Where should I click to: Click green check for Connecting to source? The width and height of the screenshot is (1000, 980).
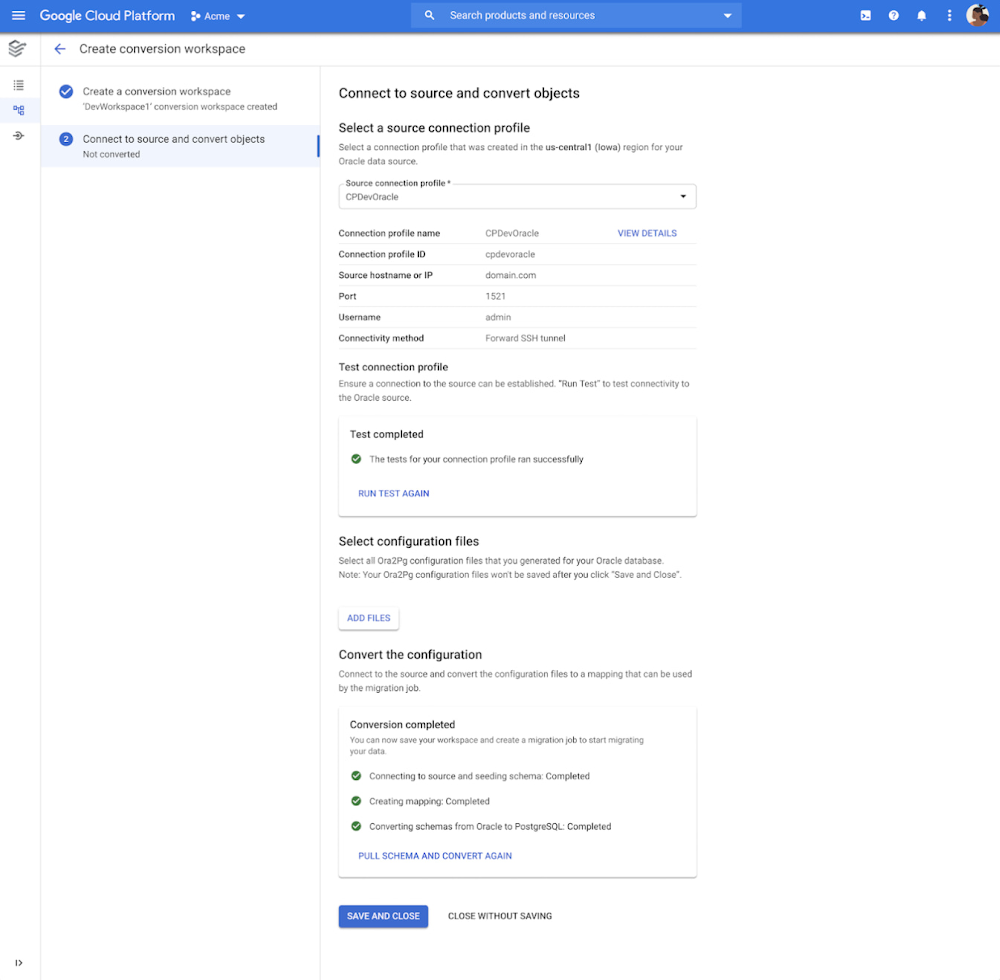coord(356,776)
